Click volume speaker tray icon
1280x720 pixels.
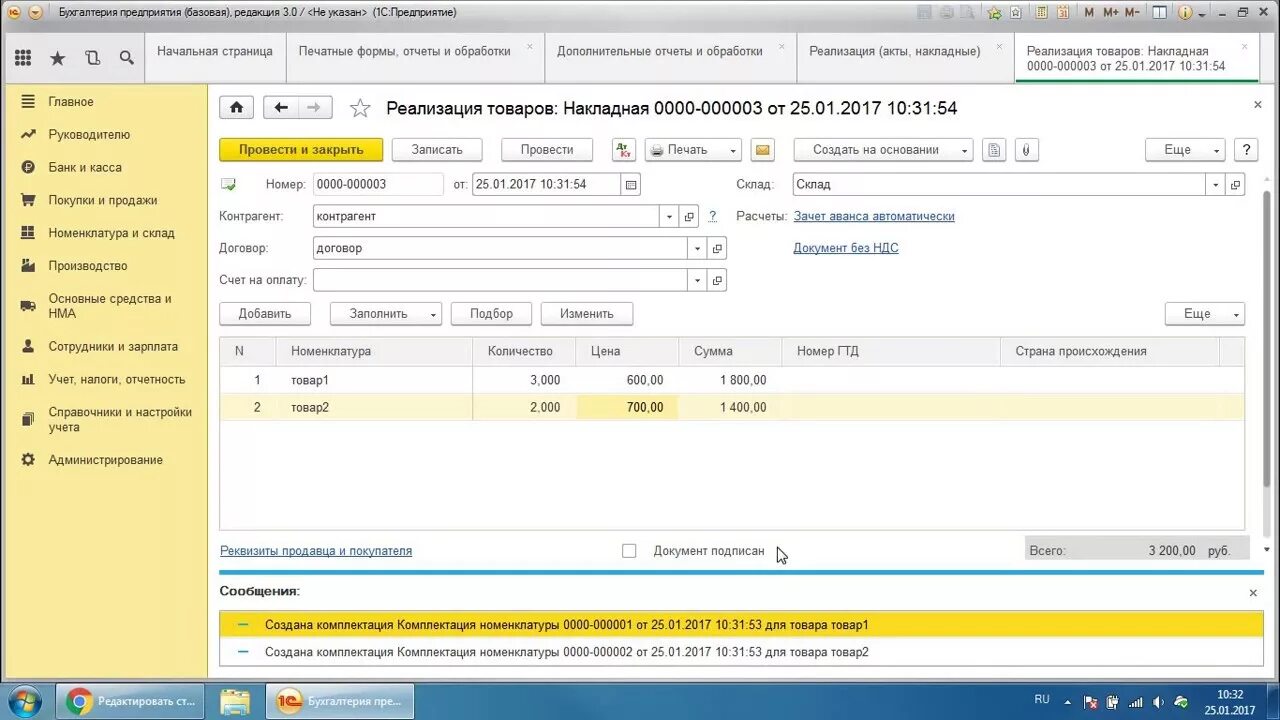pos(1158,702)
